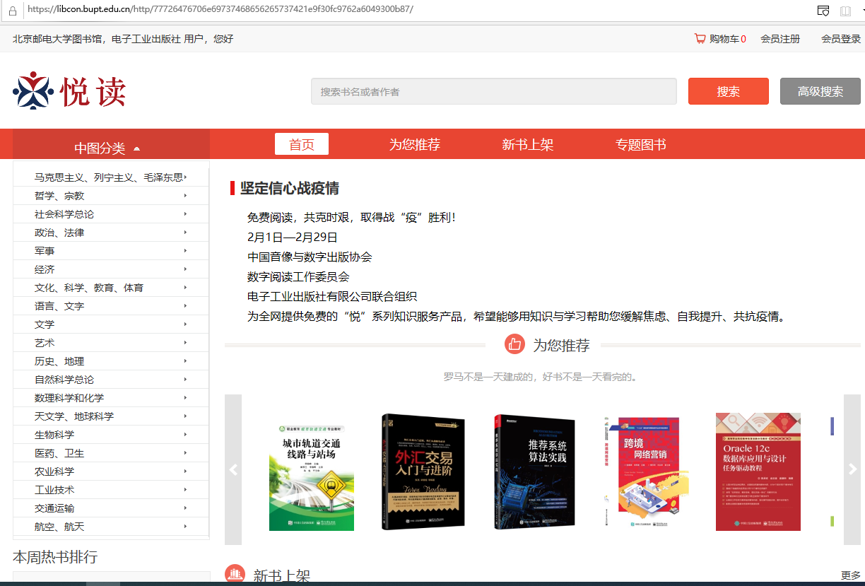Click the 悦读 site logo

(x=70, y=91)
